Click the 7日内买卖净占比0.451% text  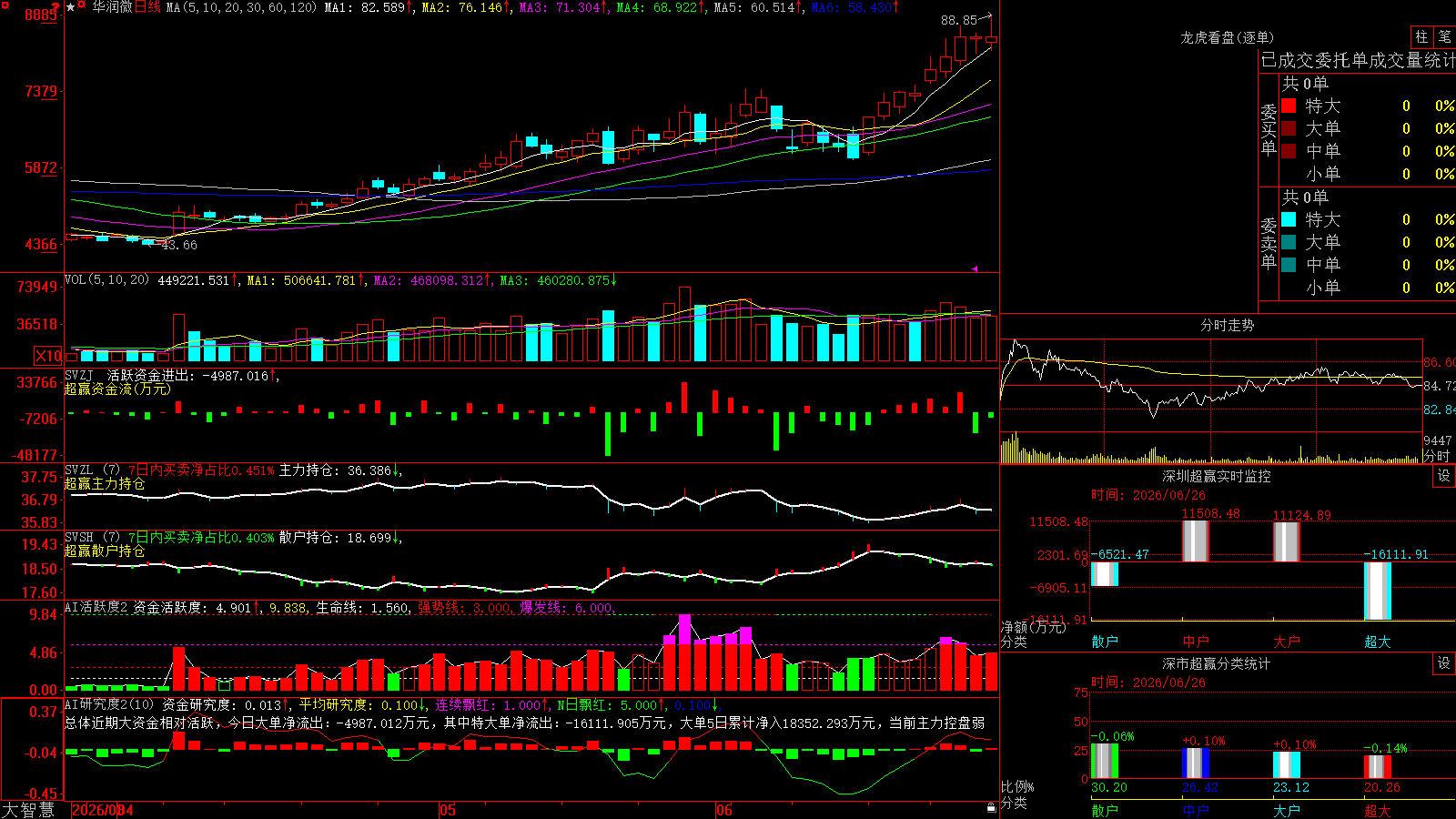click(x=200, y=470)
